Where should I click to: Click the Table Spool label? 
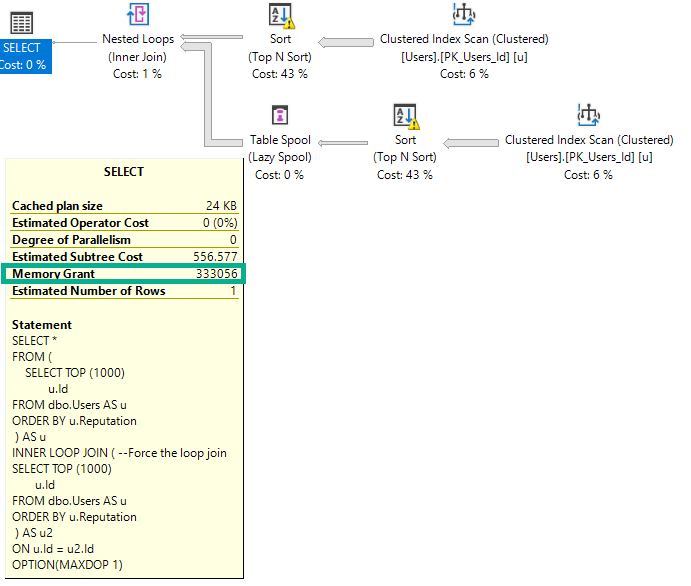click(x=280, y=140)
